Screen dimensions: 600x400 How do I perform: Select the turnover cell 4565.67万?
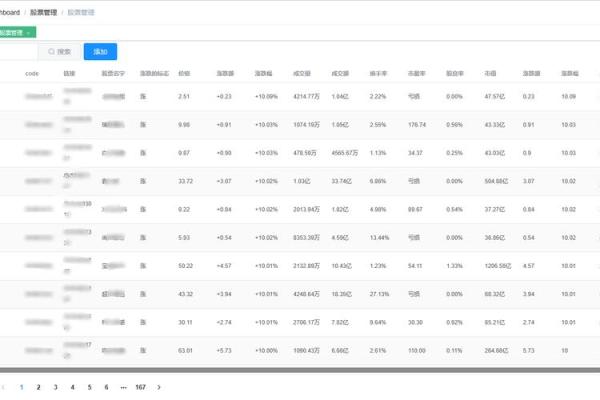[x=345, y=153]
